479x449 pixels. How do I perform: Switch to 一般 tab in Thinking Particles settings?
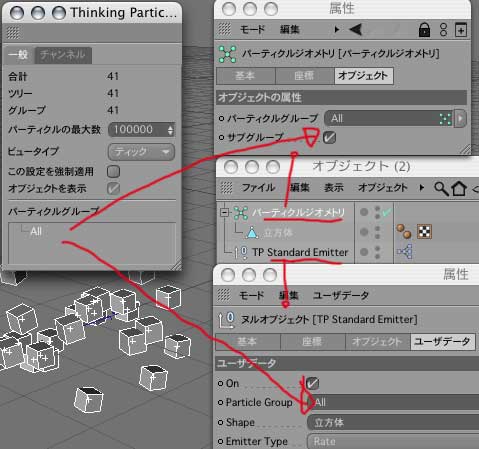(19, 55)
